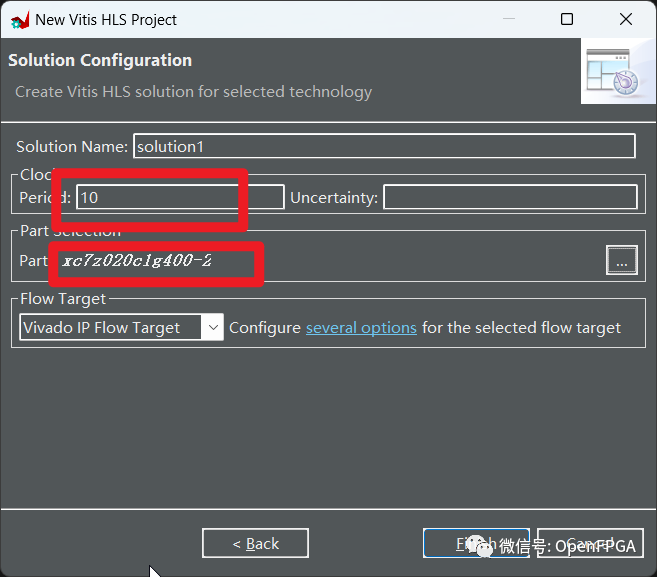Screen dimensions: 657x577
Task: Click the Finish button
Action: [x=476, y=543]
